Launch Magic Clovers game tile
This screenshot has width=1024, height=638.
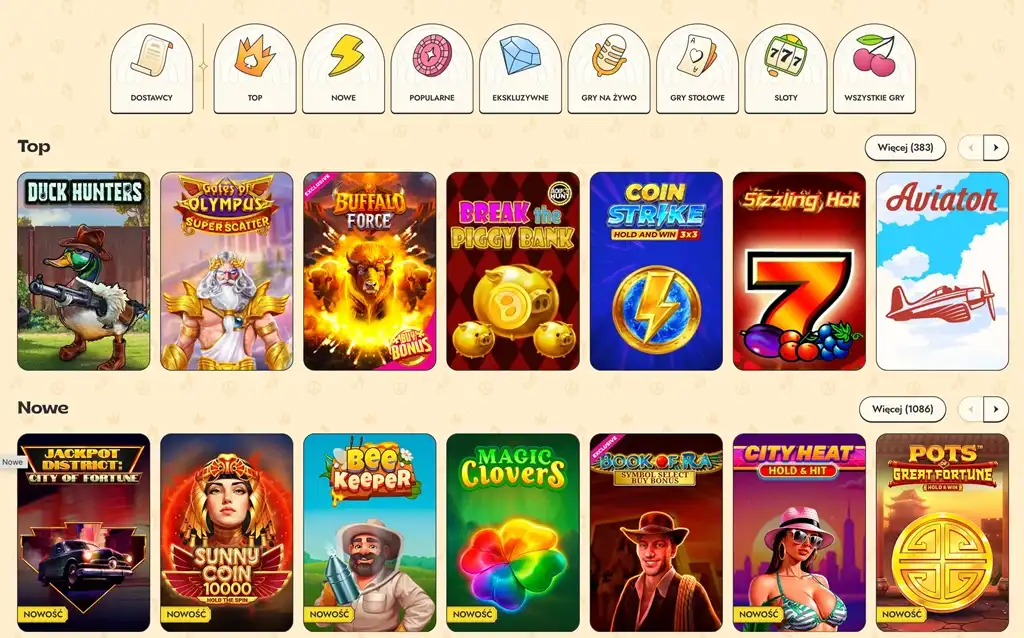(513, 533)
